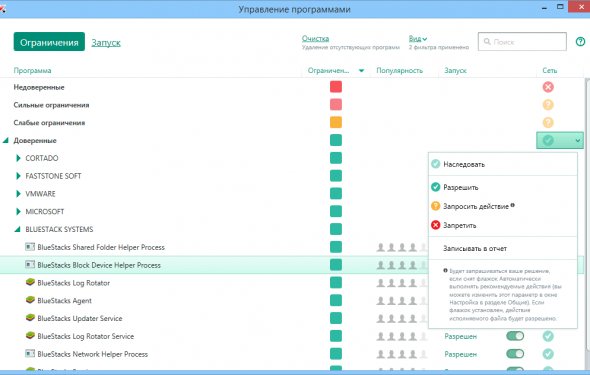Click the network prompt icon for Слабые ограничения
The image size is (590, 375).
(x=548, y=122)
